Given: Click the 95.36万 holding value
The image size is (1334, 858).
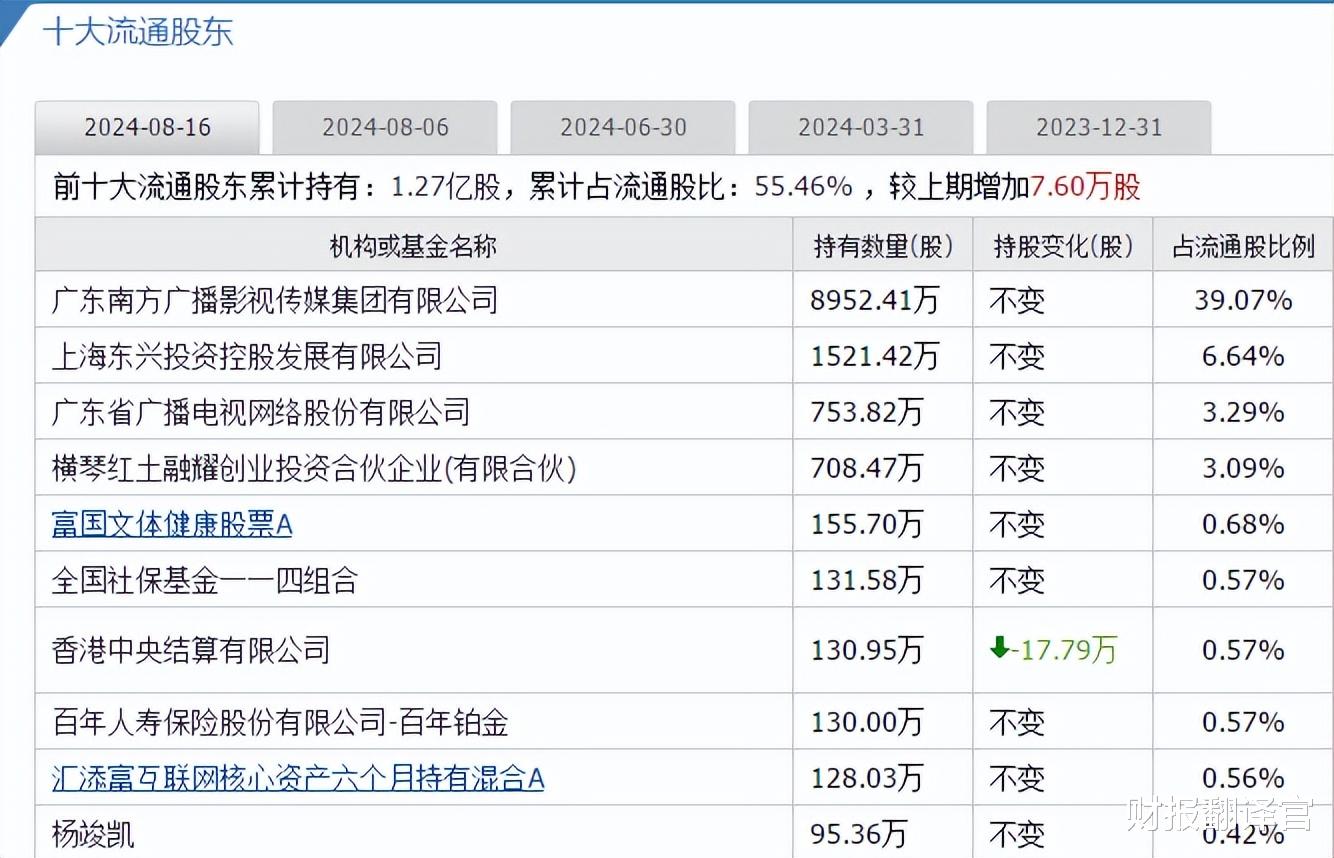Looking at the screenshot, I should 859,834.
